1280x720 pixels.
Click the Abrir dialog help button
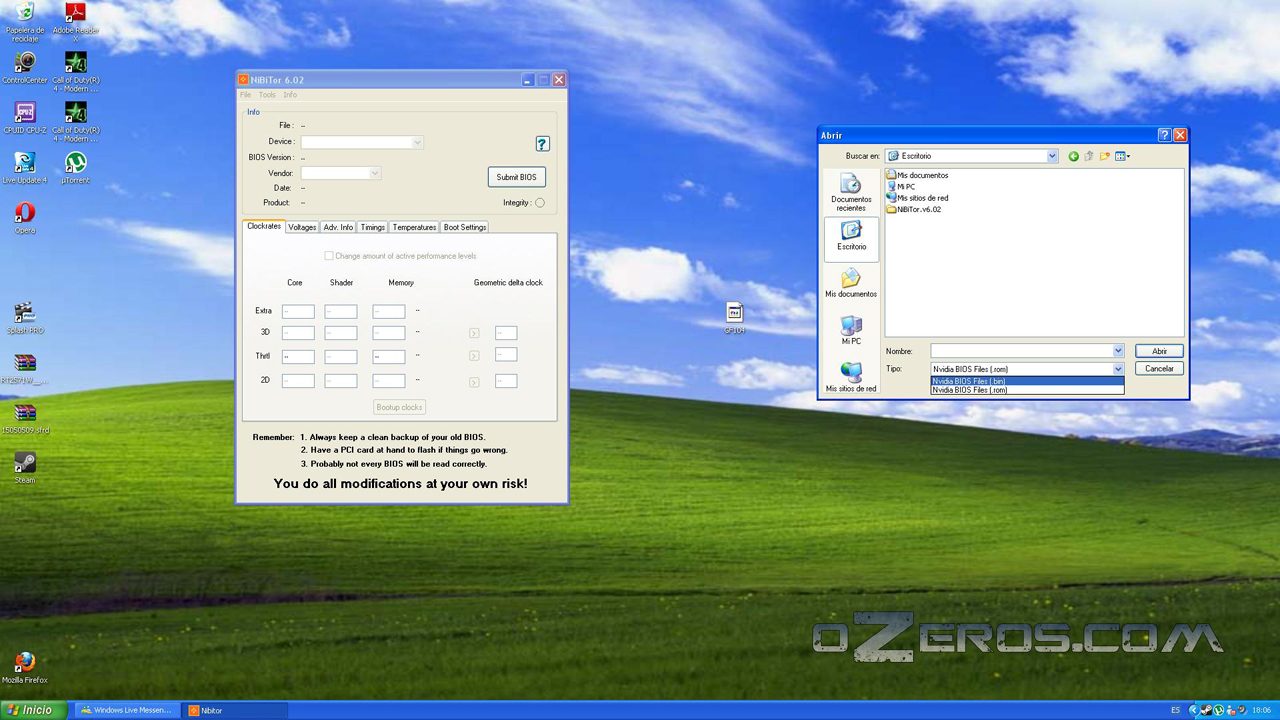pyautogui.click(x=1164, y=135)
